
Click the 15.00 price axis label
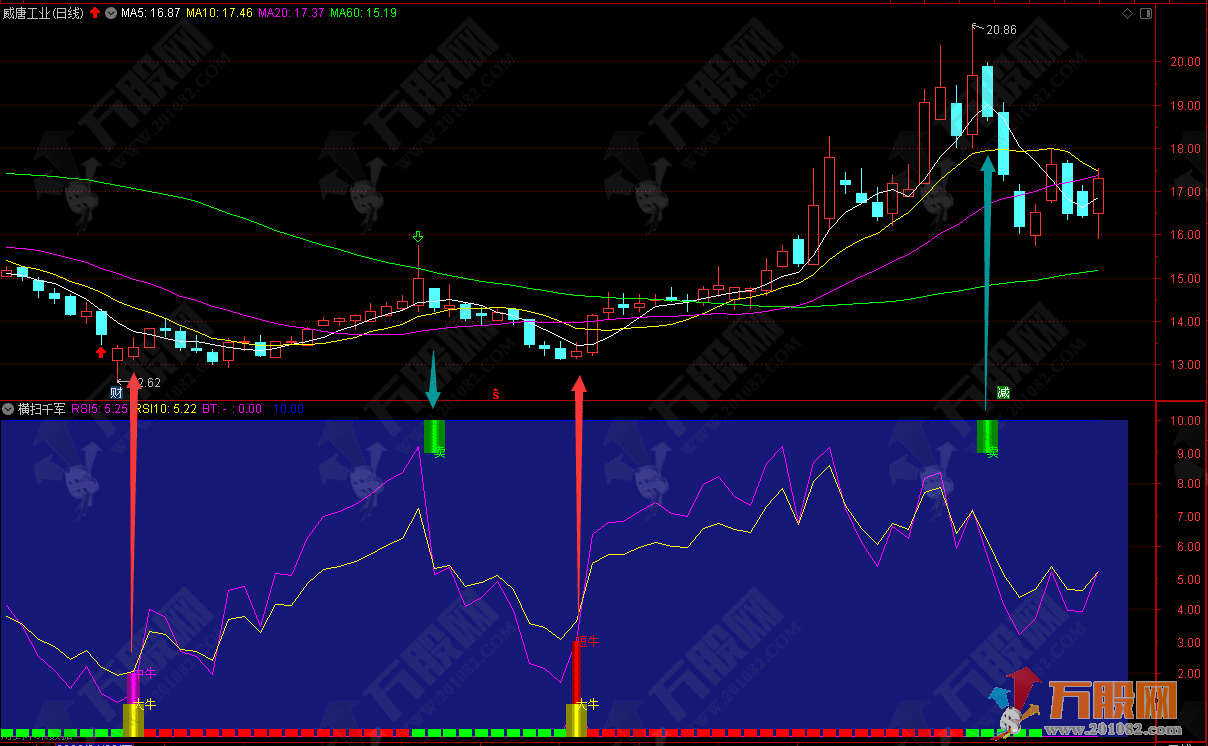click(x=1186, y=278)
